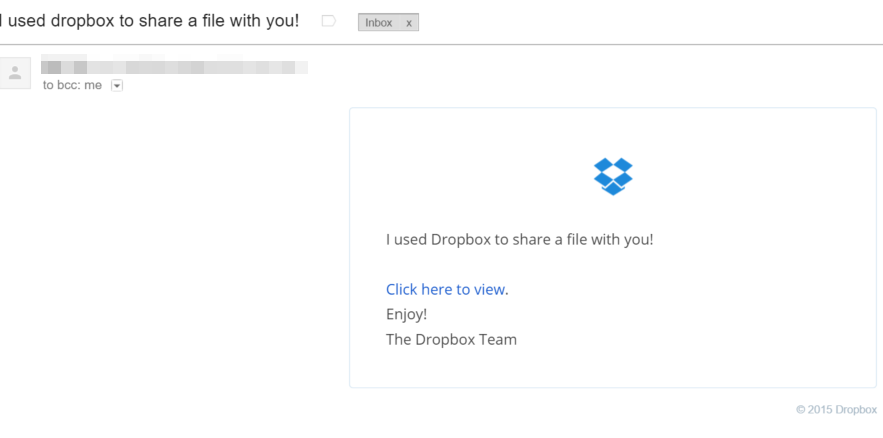Open the 'Click here to view' link

(445, 289)
